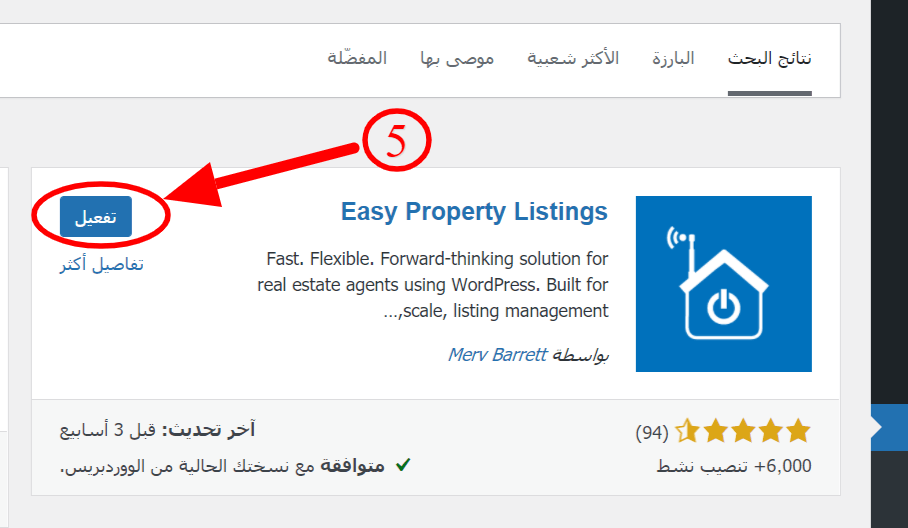Open the المفضّلة tab
Image resolution: width=908 pixels, height=528 pixels.
pyautogui.click(x=357, y=58)
